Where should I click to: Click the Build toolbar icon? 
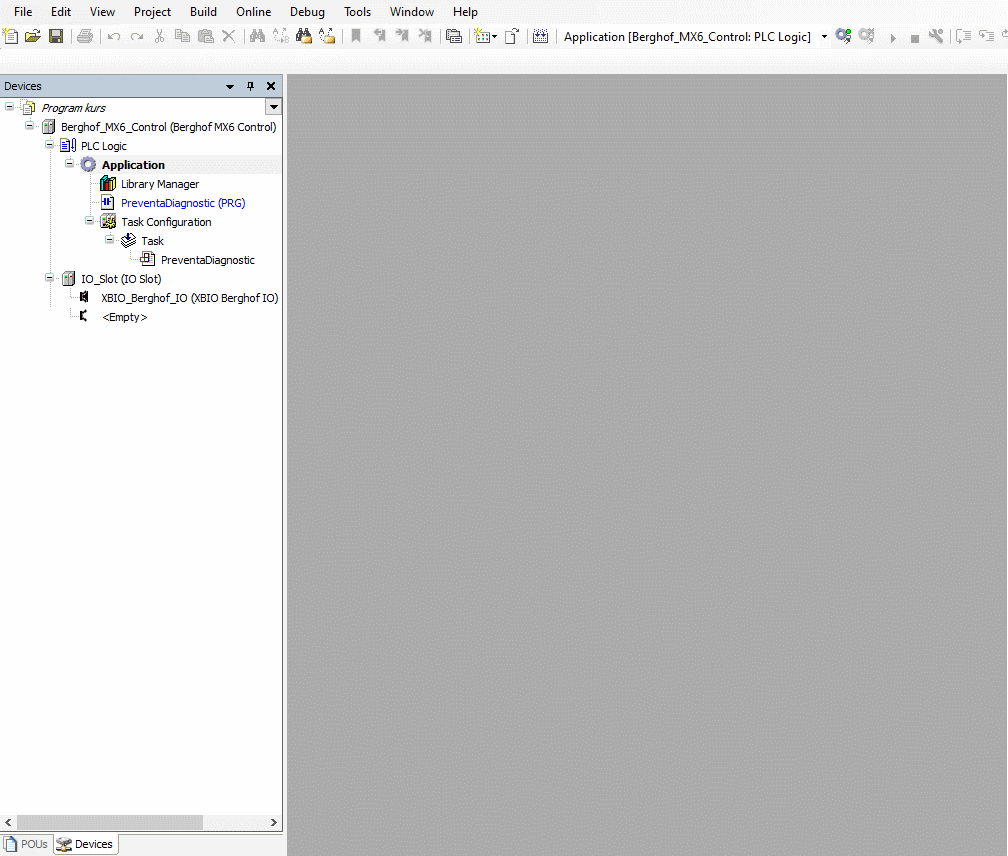tap(541, 37)
